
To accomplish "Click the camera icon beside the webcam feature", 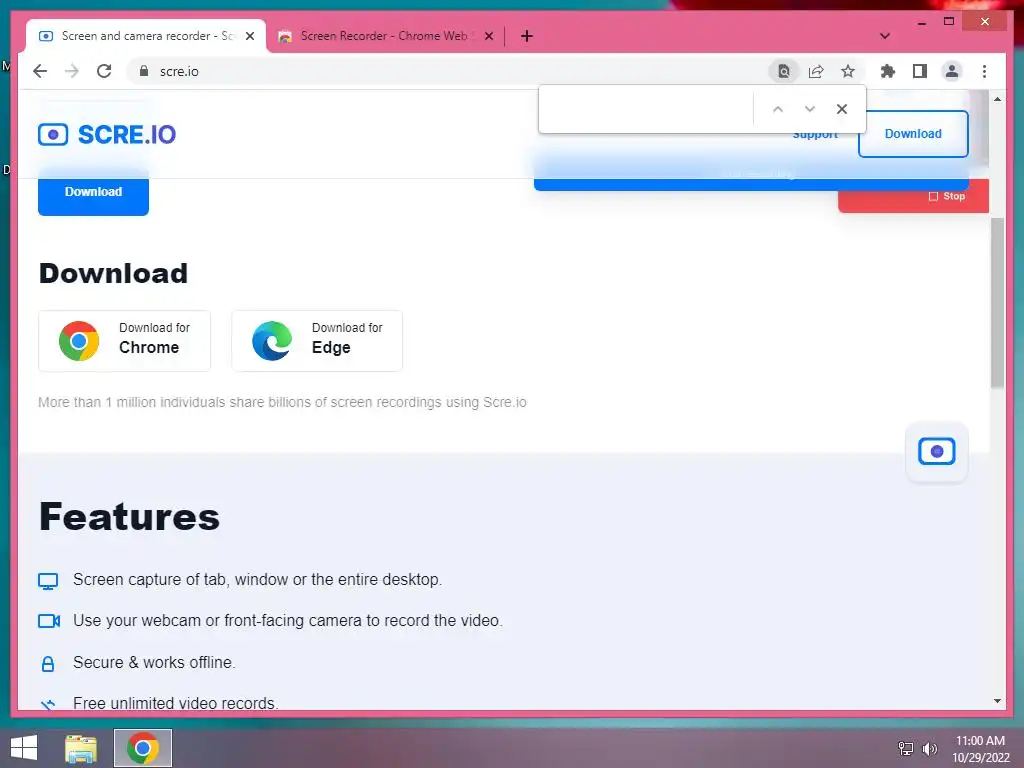I will tap(48, 620).
